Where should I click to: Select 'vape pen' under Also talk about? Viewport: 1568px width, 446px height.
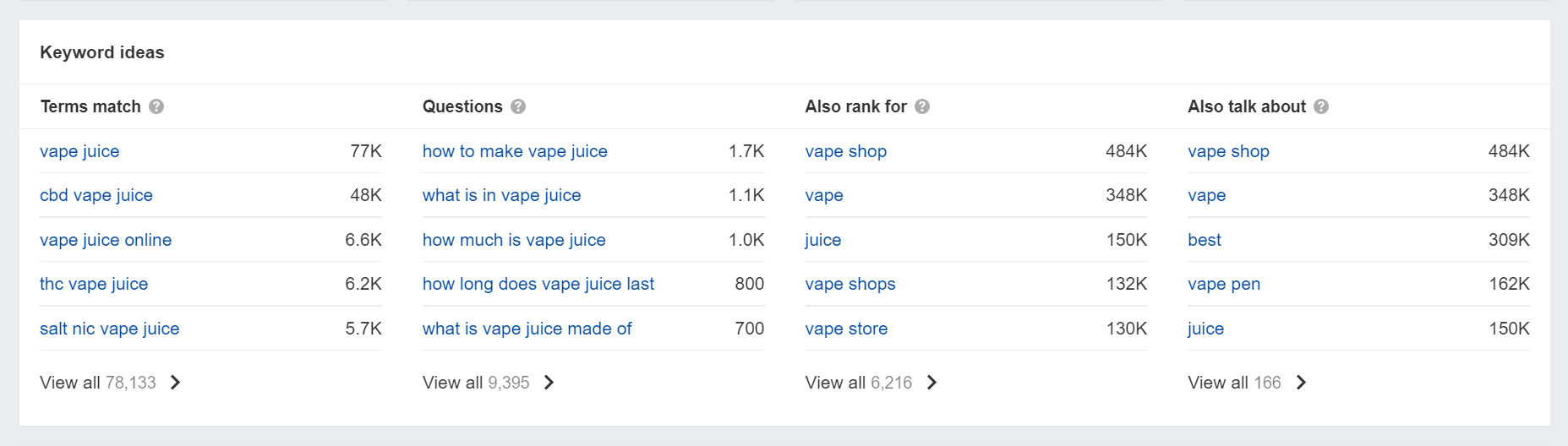click(x=1224, y=284)
